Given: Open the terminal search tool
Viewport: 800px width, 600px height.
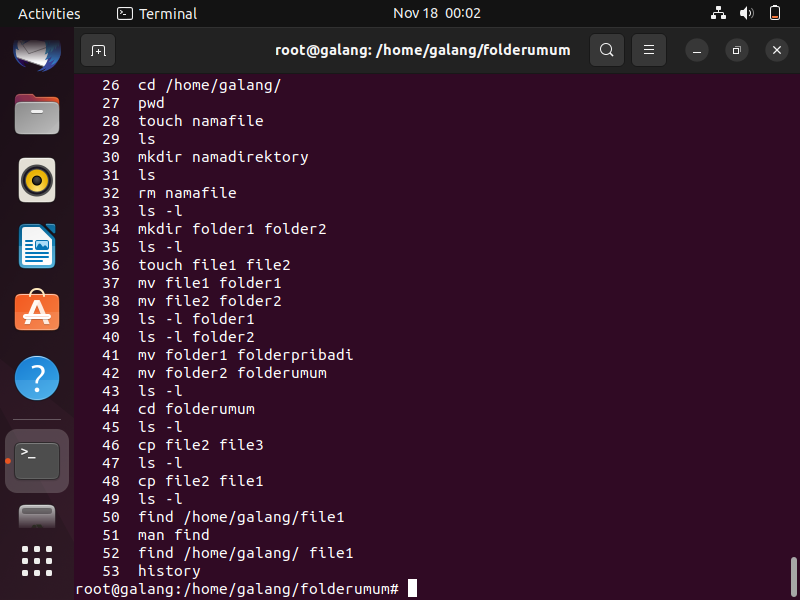Looking at the screenshot, I should click(607, 50).
